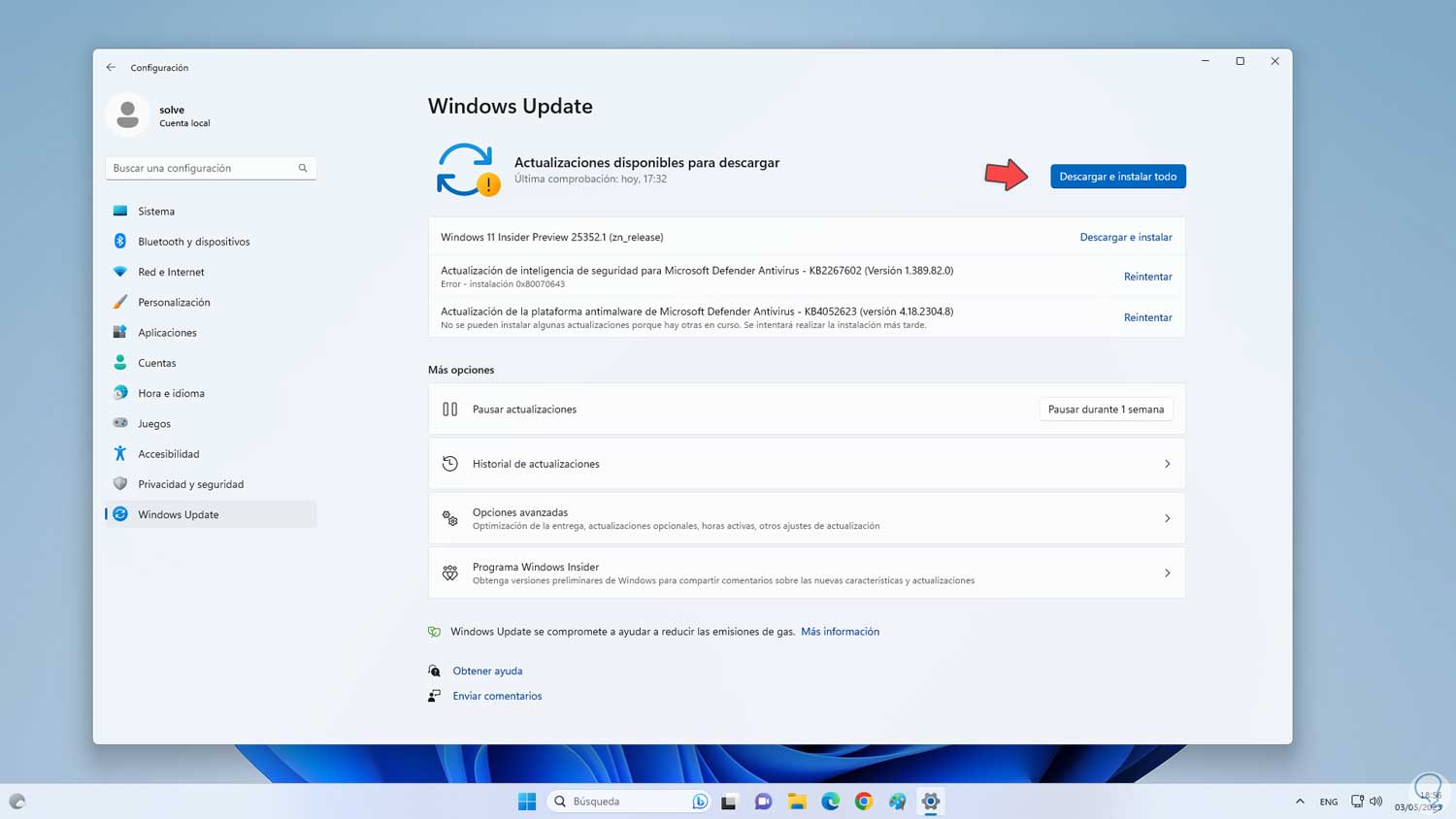This screenshot has width=1456, height=819.
Task: Click the network icon in system tray
Action: (1357, 802)
